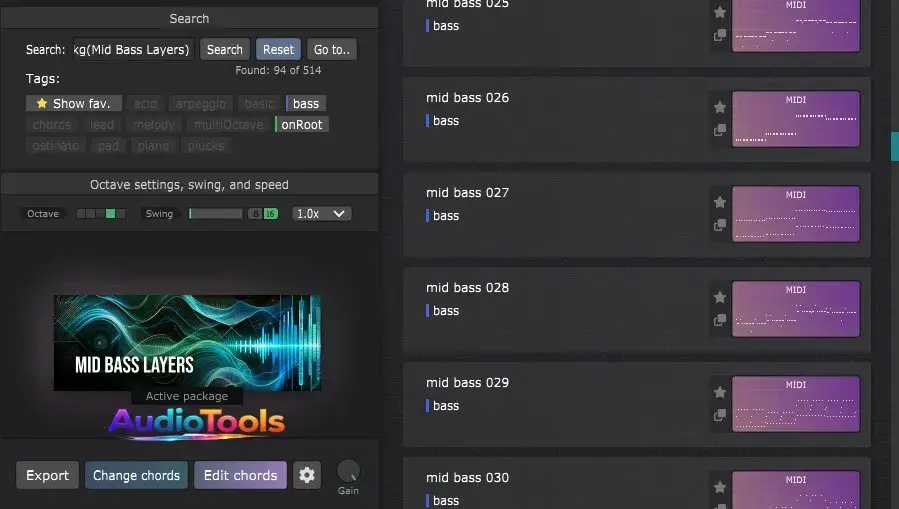Open settings with the gear icon
The width and height of the screenshot is (899, 509).
coord(307,475)
